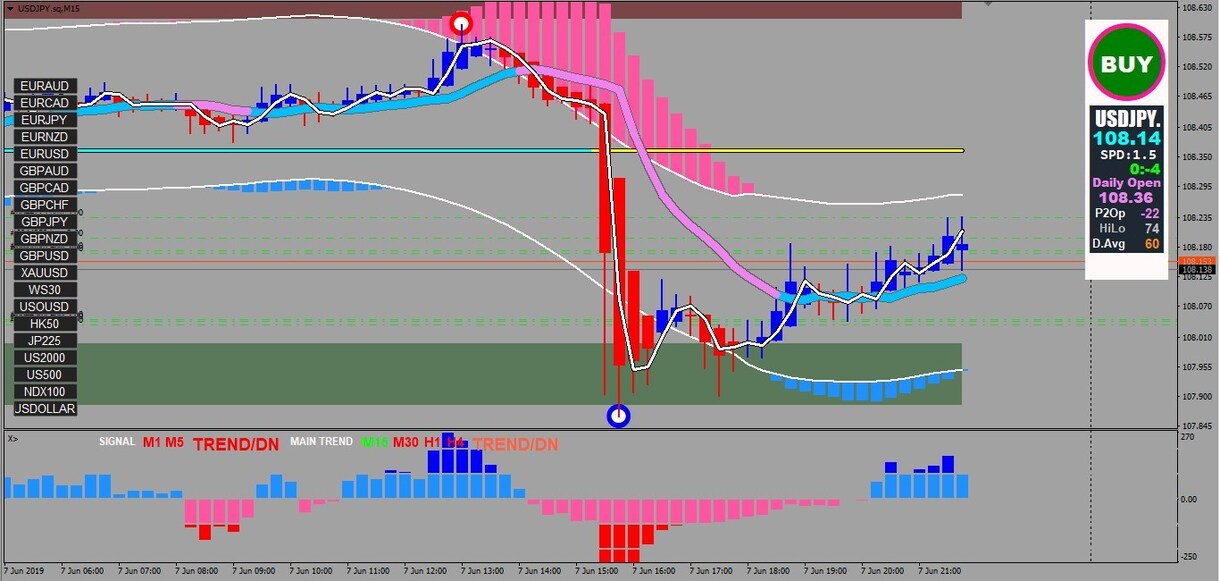Pick the GBPNZD symbol button
The width and height of the screenshot is (1220, 581).
point(45,239)
